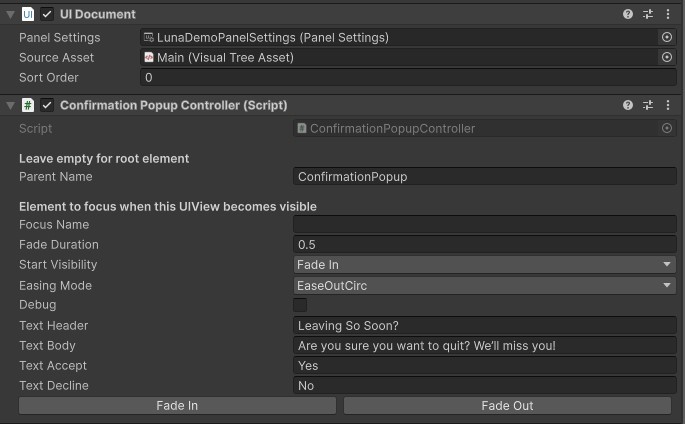Open object picker for Source Asset
The height and width of the screenshot is (424, 685).
667,57
